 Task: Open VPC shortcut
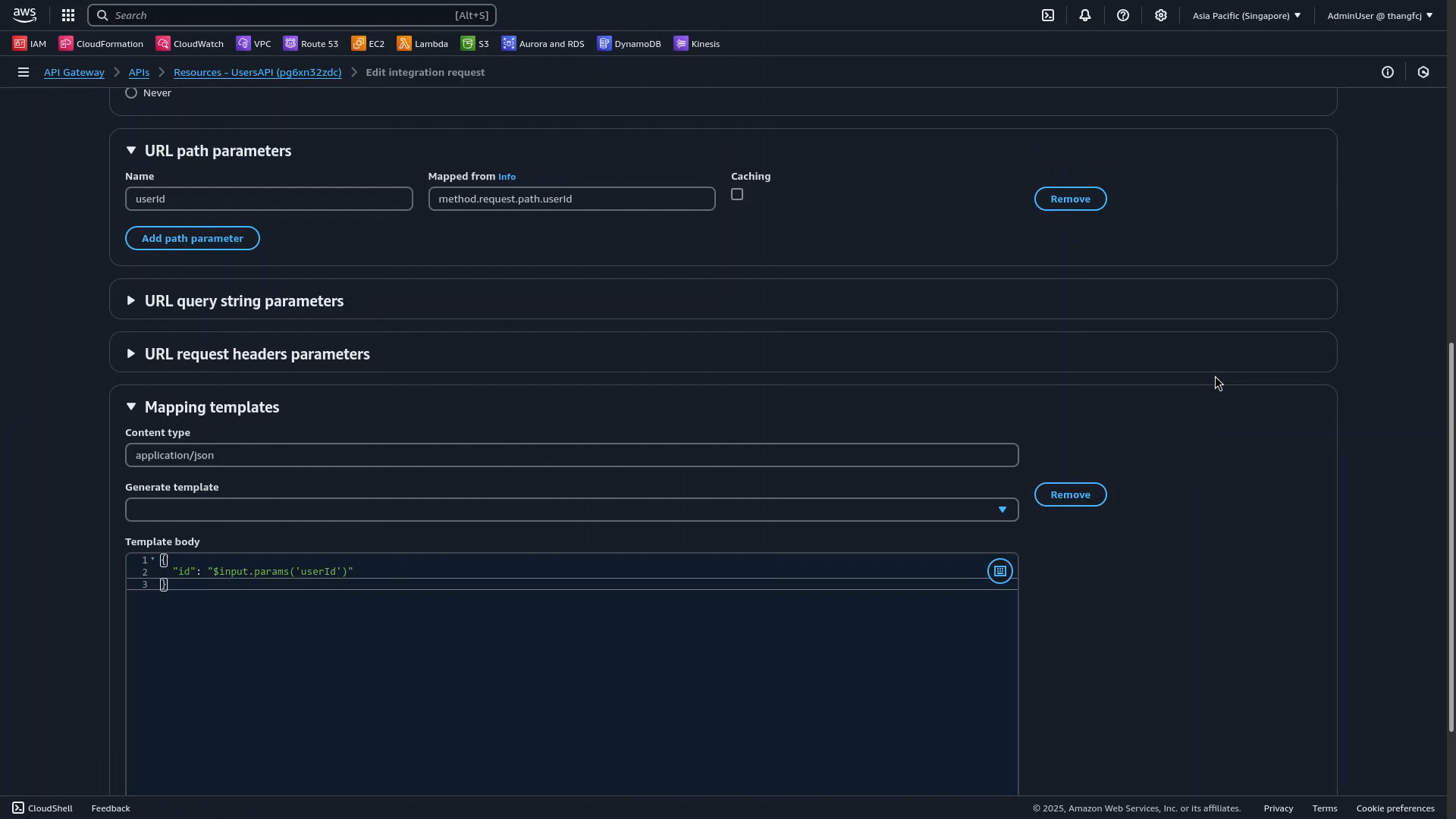(253, 43)
